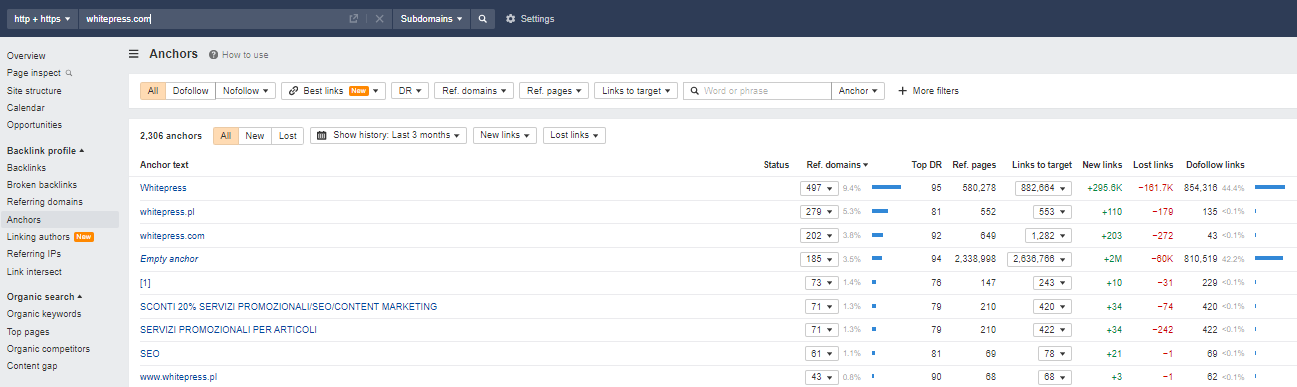Open Backlinks in sidebar

[27, 168]
